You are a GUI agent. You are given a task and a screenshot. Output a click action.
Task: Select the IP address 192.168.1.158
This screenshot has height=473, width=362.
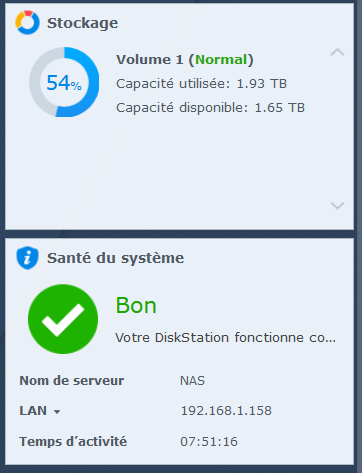point(226,411)
